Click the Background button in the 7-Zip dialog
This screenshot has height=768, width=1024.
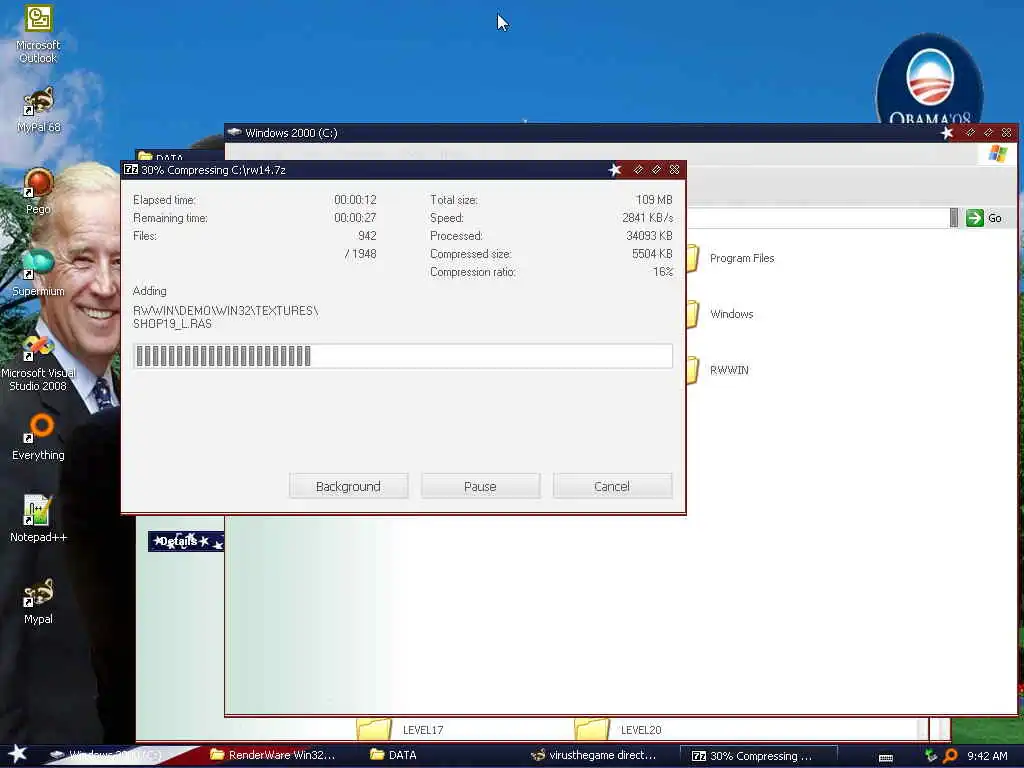(x=348, y=487)
